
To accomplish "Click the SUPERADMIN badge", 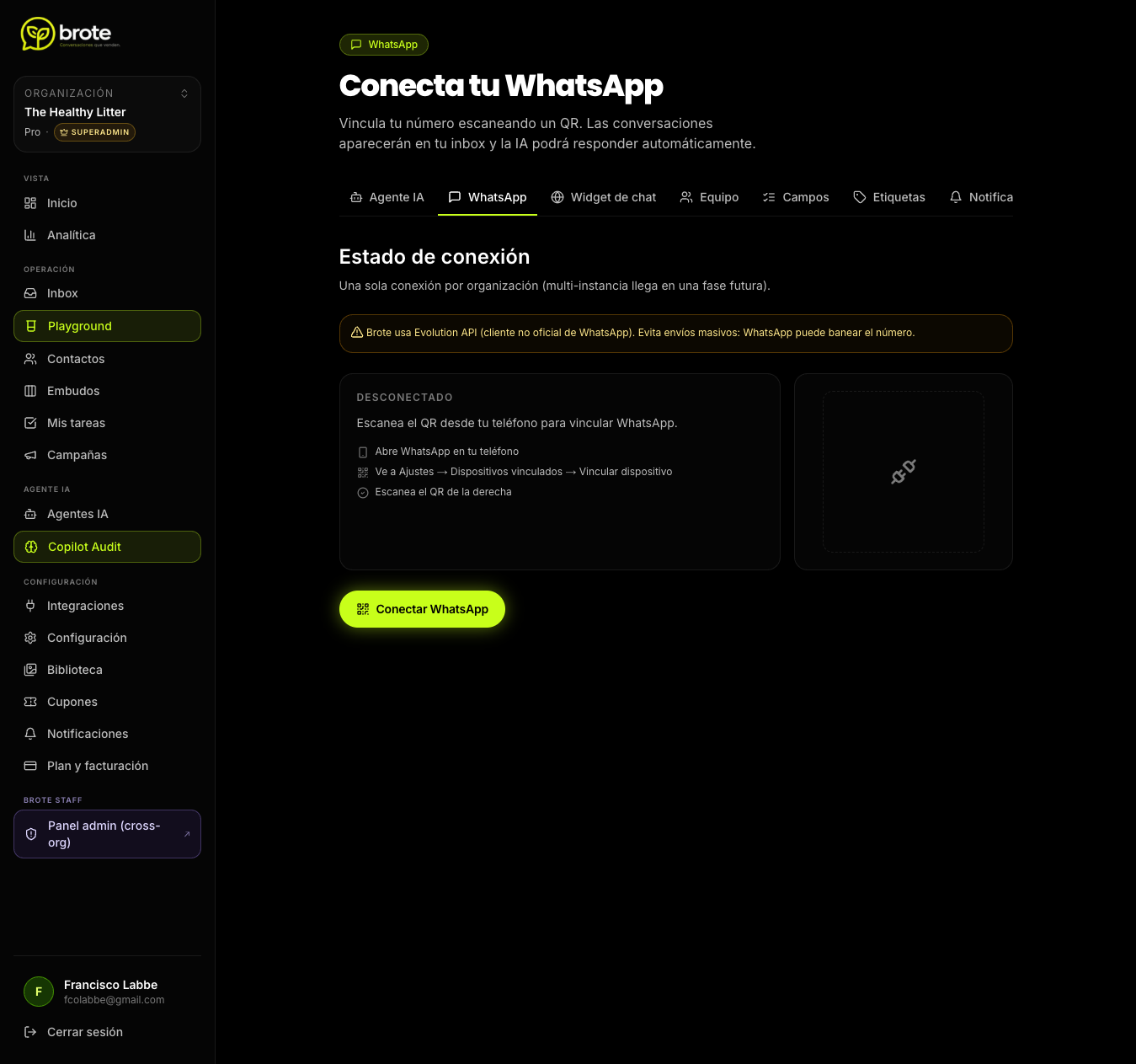I will click(94, 132).
